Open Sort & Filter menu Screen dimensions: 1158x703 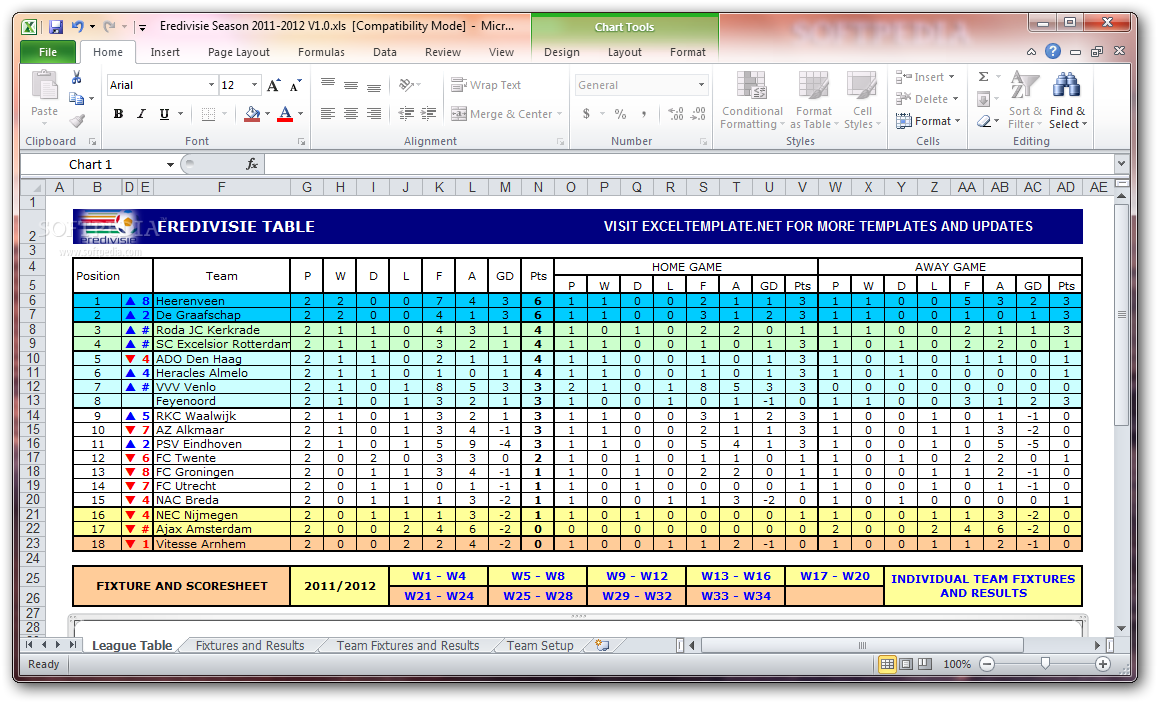[1025, 100]
